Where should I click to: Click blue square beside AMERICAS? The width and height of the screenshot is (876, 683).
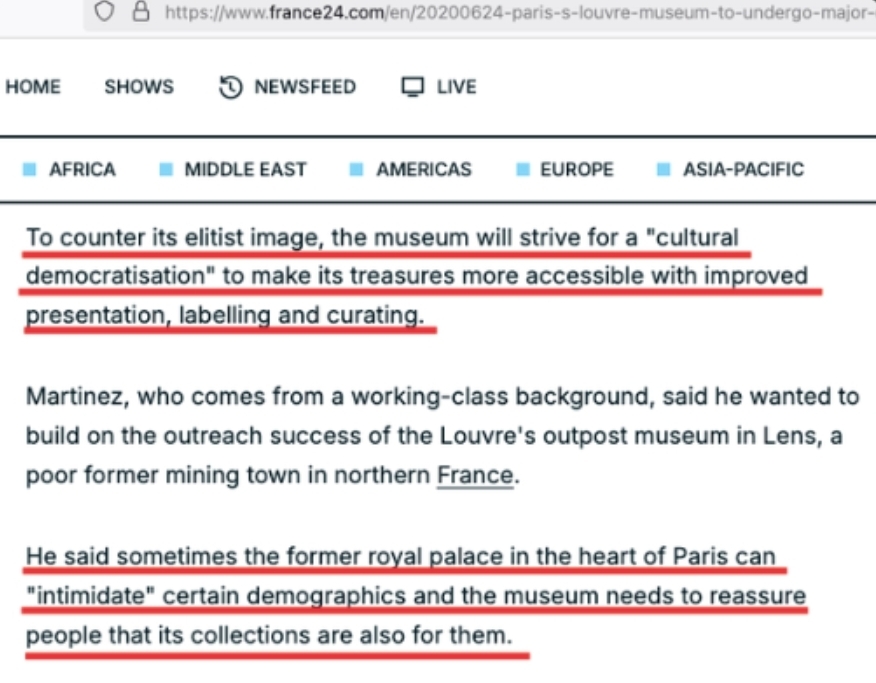pyautogui.click(x=356, y=169)
